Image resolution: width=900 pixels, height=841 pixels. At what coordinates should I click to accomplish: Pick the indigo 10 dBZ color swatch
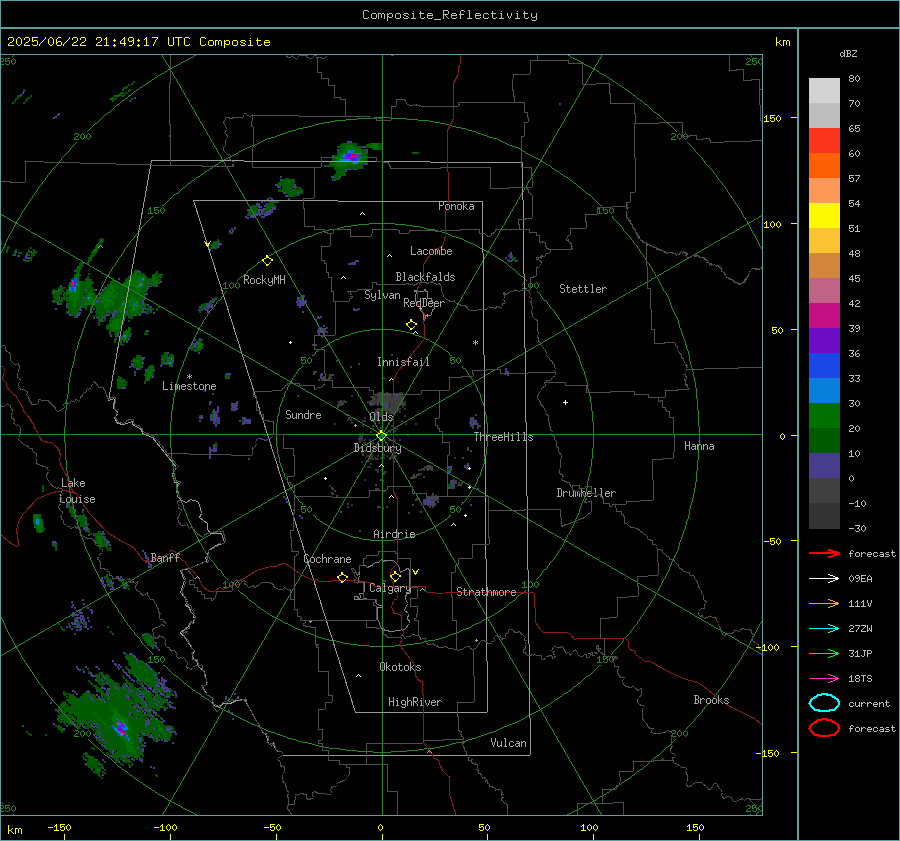(x=824, y=465)
